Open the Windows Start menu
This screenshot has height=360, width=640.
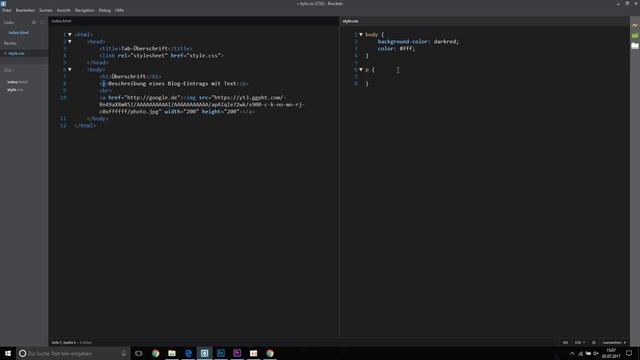click(x=8, y=353)
